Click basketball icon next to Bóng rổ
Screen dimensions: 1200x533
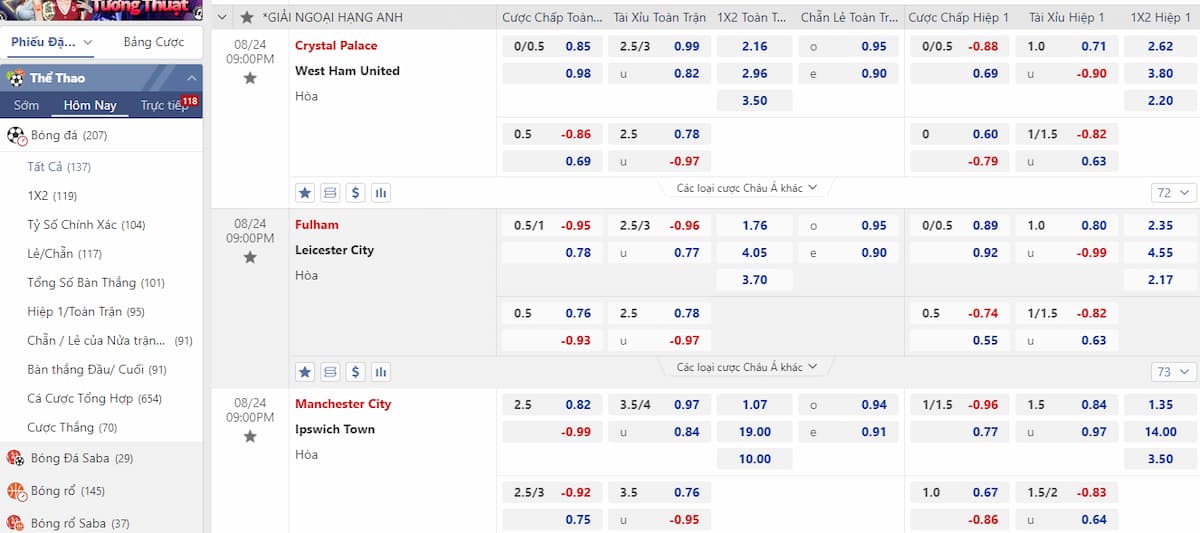16,491
